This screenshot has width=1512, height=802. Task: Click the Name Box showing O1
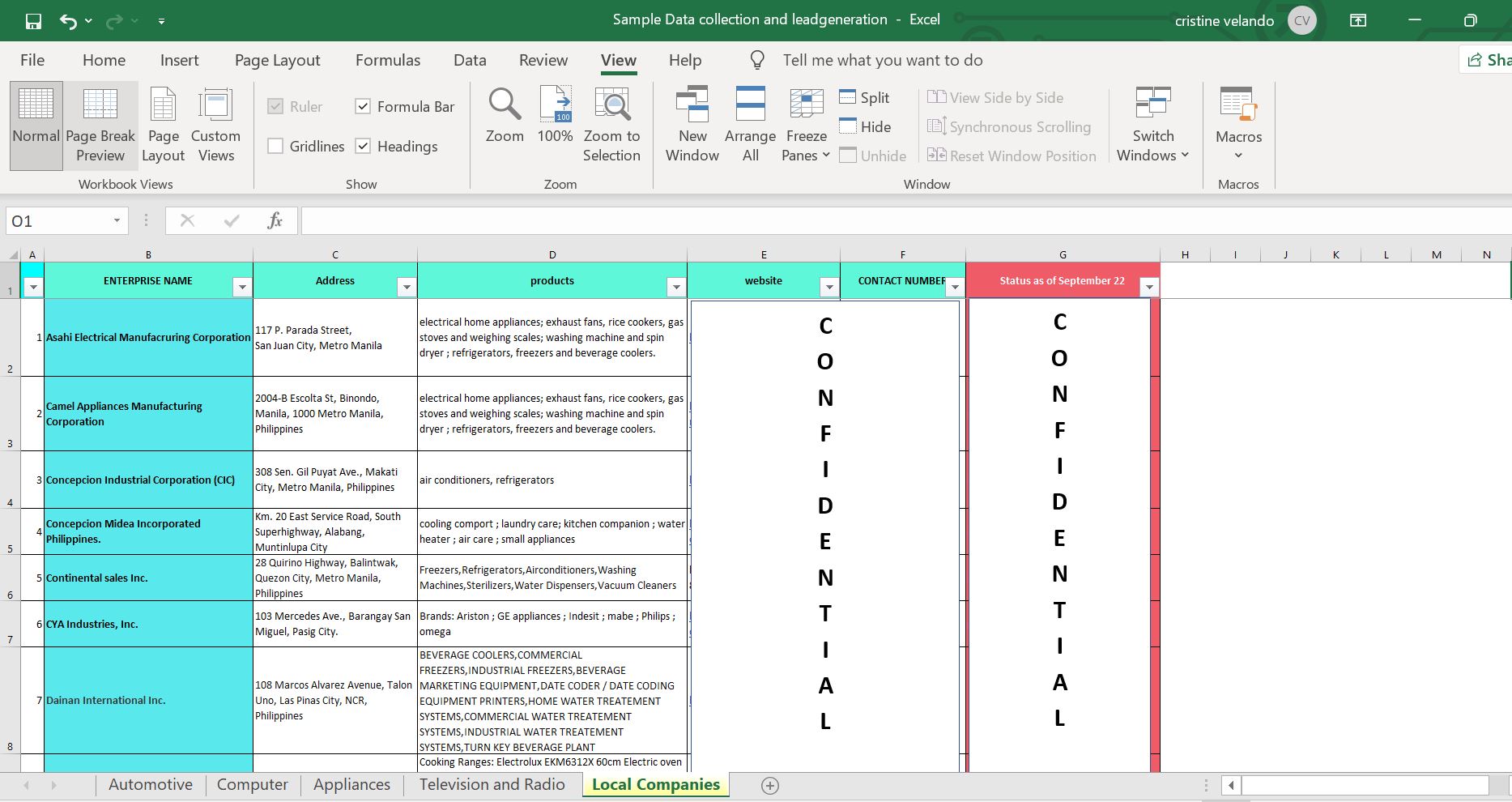(57, 221)
